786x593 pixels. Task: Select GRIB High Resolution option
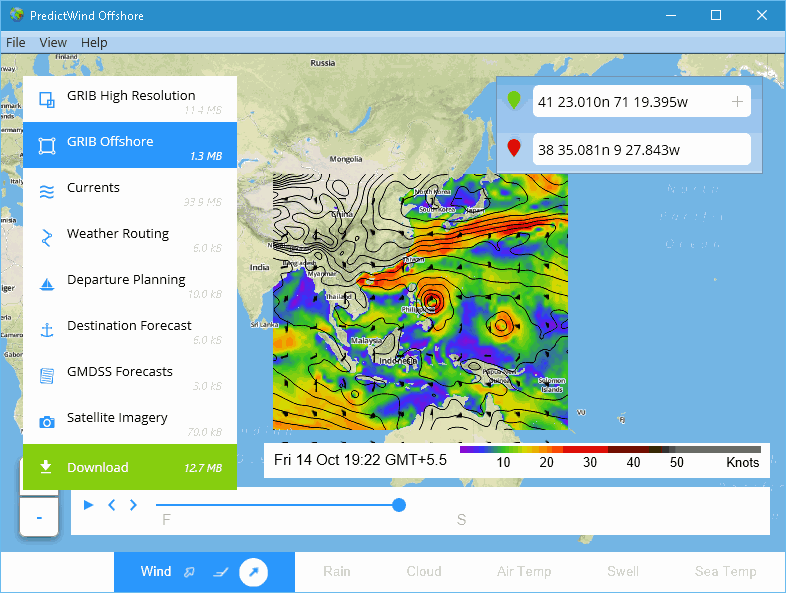pyautogui.click(x=130, y=99)
